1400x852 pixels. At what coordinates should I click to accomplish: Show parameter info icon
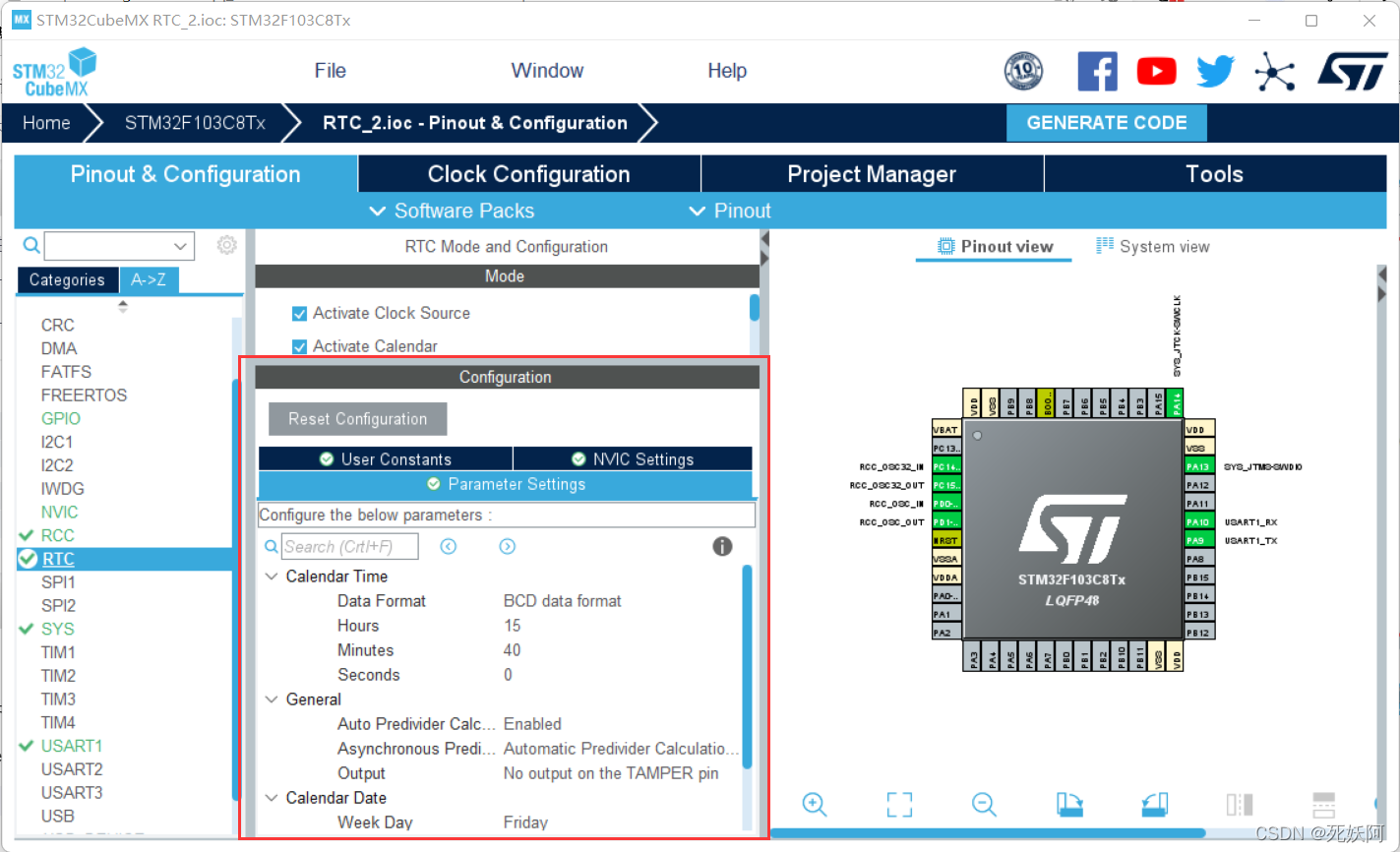tap(722, 546)
